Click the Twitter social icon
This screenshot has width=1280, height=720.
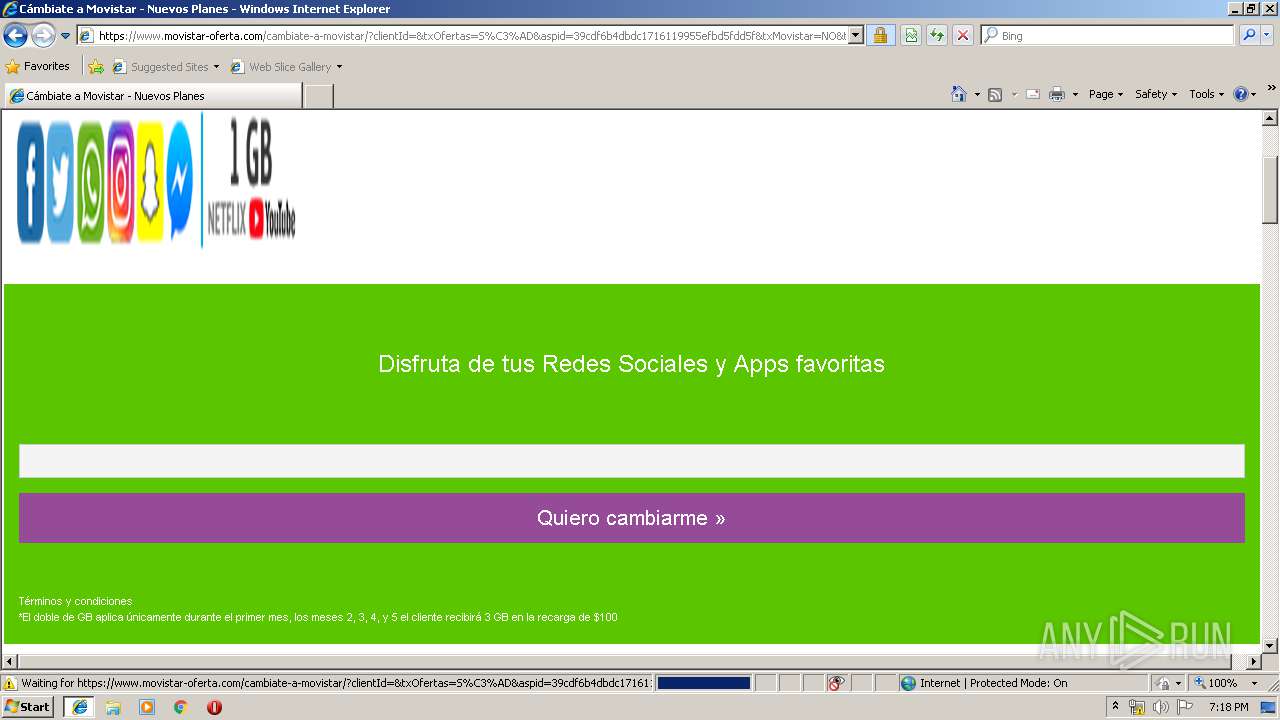coord(60,182)
